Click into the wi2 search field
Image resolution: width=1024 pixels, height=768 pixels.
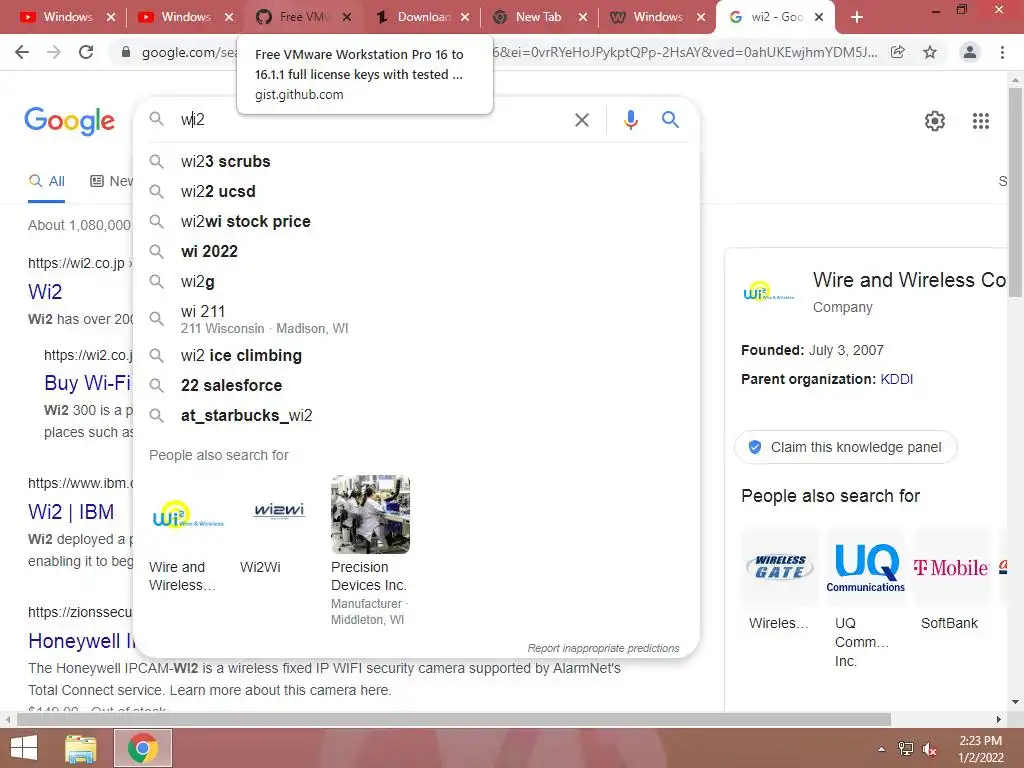(x=372, y=120)
